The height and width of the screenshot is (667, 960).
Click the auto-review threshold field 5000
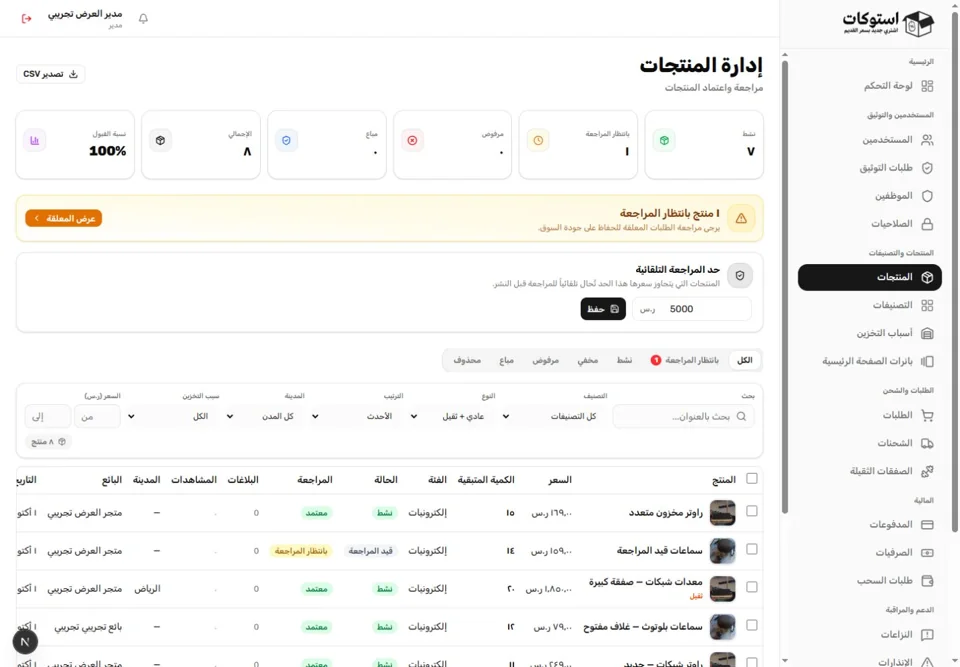pos(692,309)
